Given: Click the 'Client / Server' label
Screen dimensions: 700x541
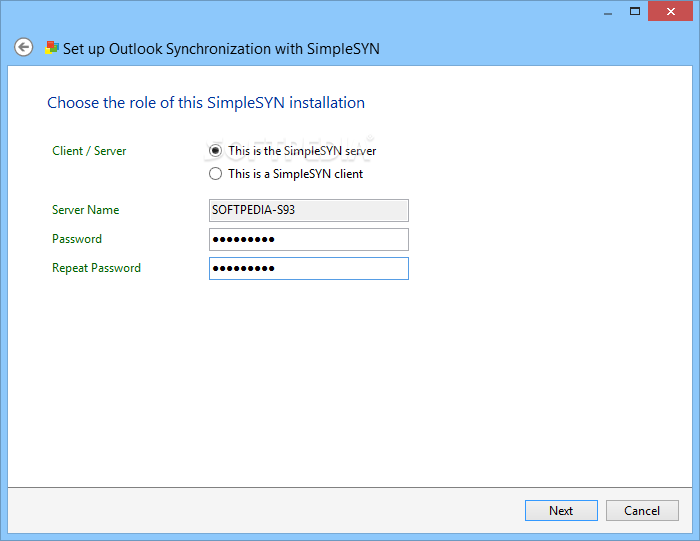Looking at the screenshot, I should point(89,151).
